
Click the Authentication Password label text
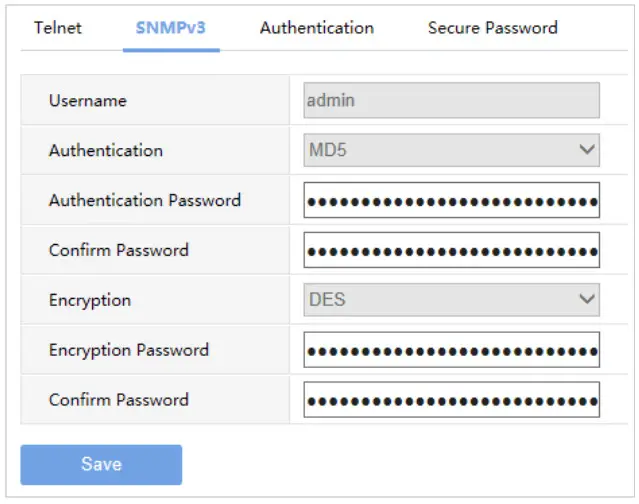pyautogui.click(x=145, y=201)
